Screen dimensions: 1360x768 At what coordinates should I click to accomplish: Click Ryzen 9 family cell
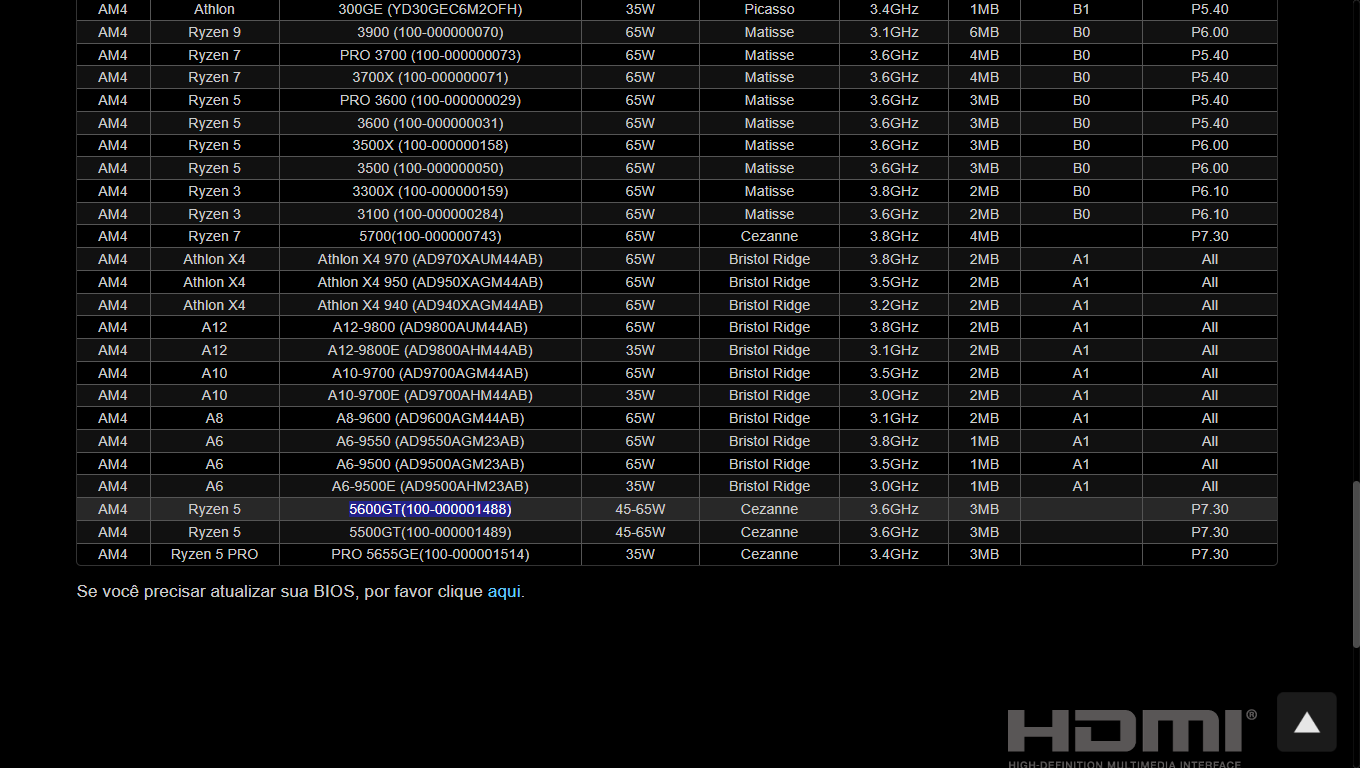coord(215,32)
